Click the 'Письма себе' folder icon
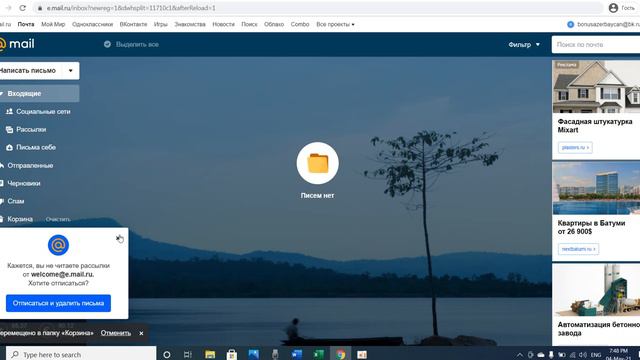 [9, 147]
